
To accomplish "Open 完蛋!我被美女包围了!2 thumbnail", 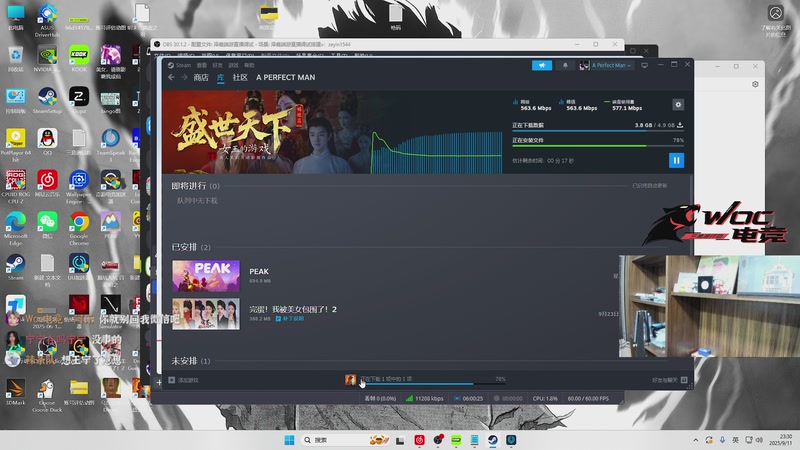I will coord(206,314).
